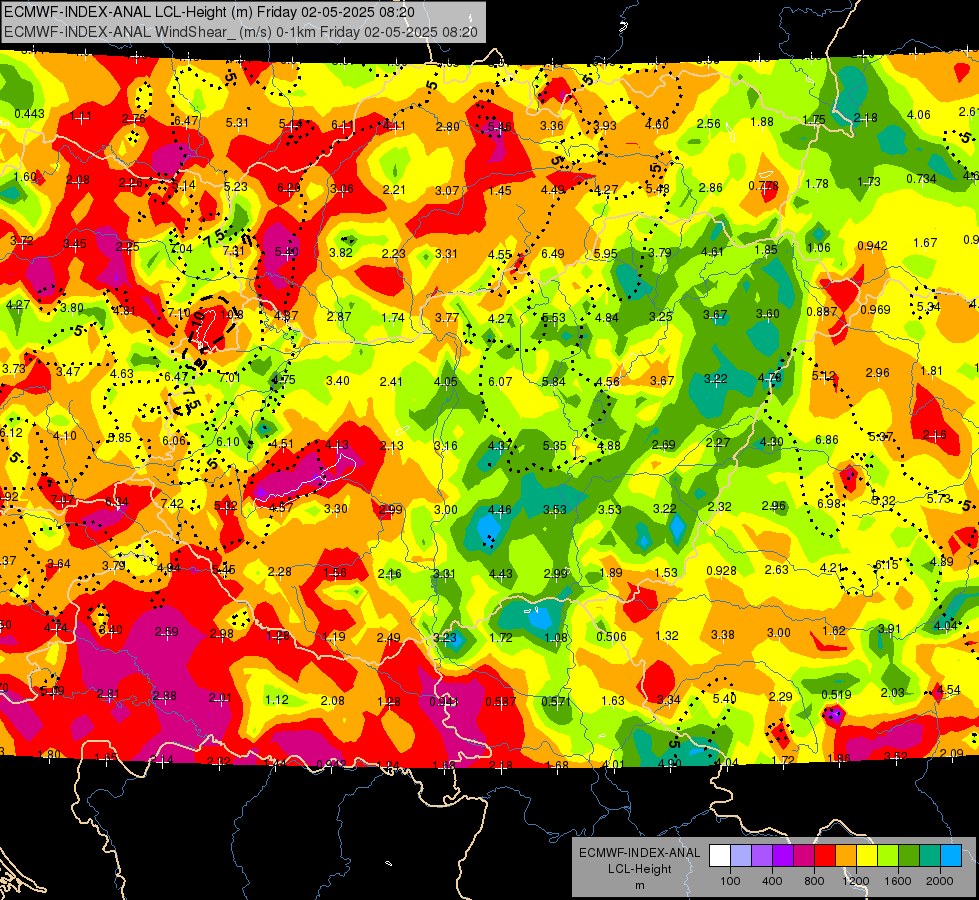Click the wind shear value 6.86
The height and width of the screenshot is (900, 979).
pyautogui.click(x=826, y=440)
